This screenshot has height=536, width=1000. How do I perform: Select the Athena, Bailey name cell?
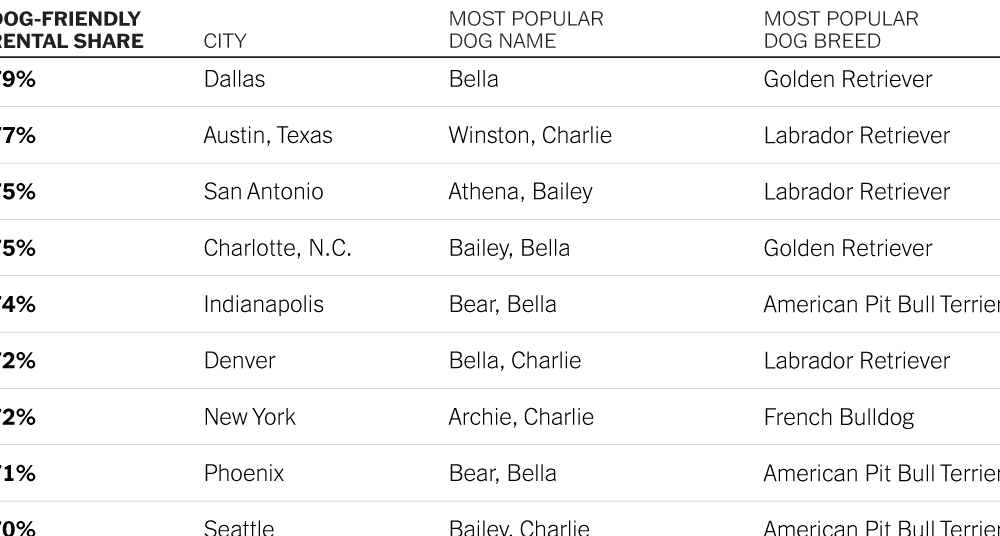[520, 191]
